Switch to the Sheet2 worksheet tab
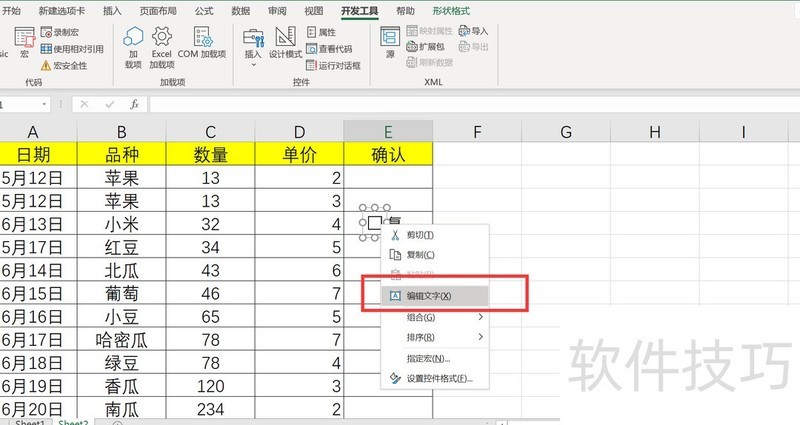The width and height of the screenshot is (800, 425). coord(73,422)
